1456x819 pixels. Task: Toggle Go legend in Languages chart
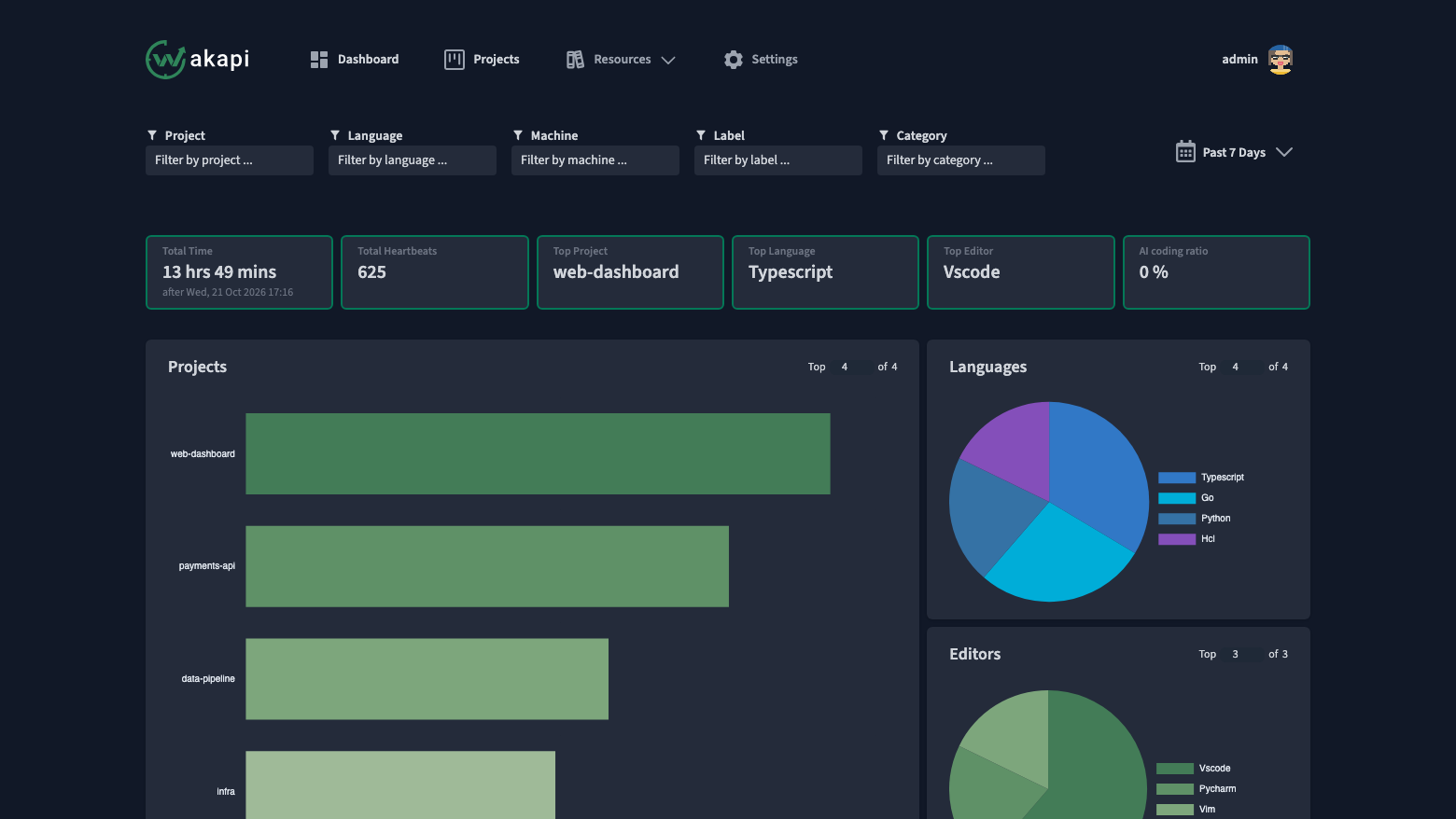pos(1186,498)
